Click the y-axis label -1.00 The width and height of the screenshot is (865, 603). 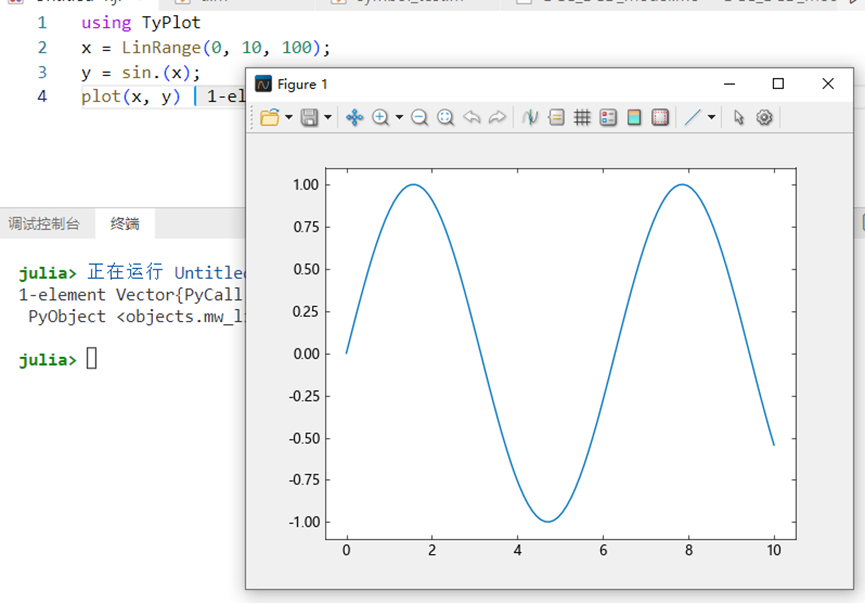click(304, 522)
